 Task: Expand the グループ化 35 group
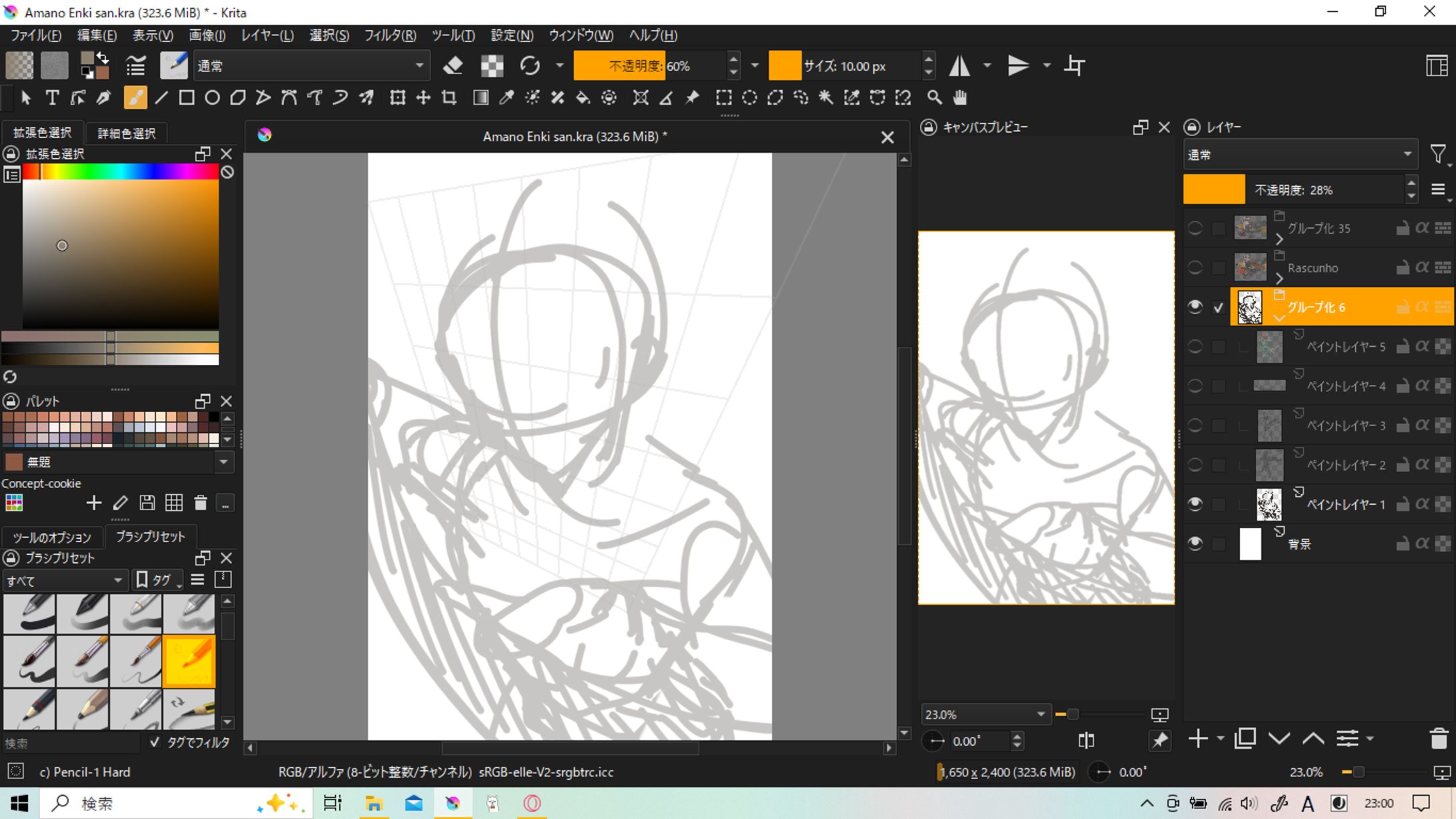[1279, 239]
